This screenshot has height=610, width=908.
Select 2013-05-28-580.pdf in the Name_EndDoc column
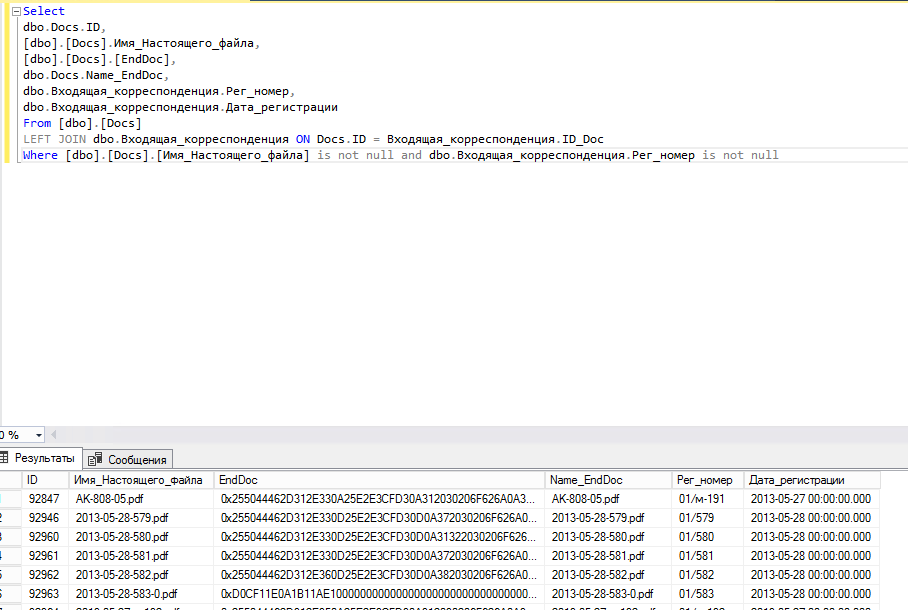(608, 537)
